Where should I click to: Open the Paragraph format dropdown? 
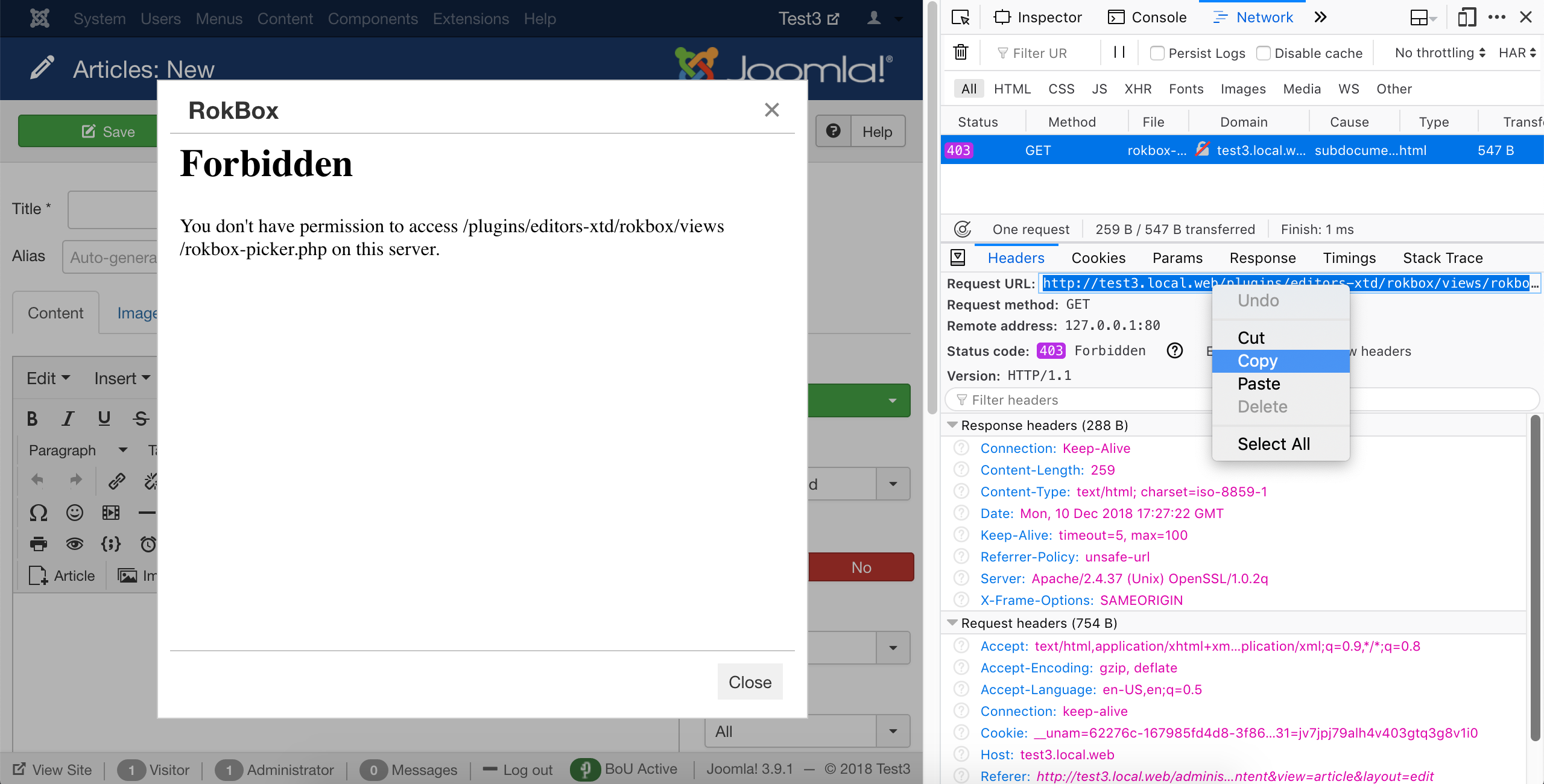78,450
